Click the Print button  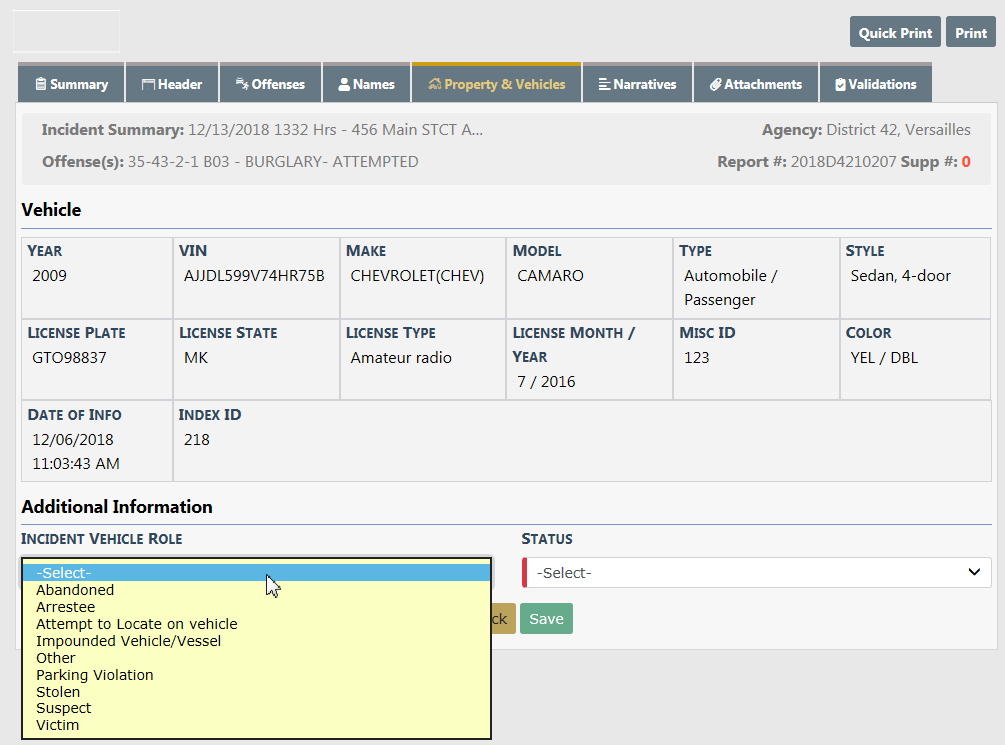coord(970,33)
